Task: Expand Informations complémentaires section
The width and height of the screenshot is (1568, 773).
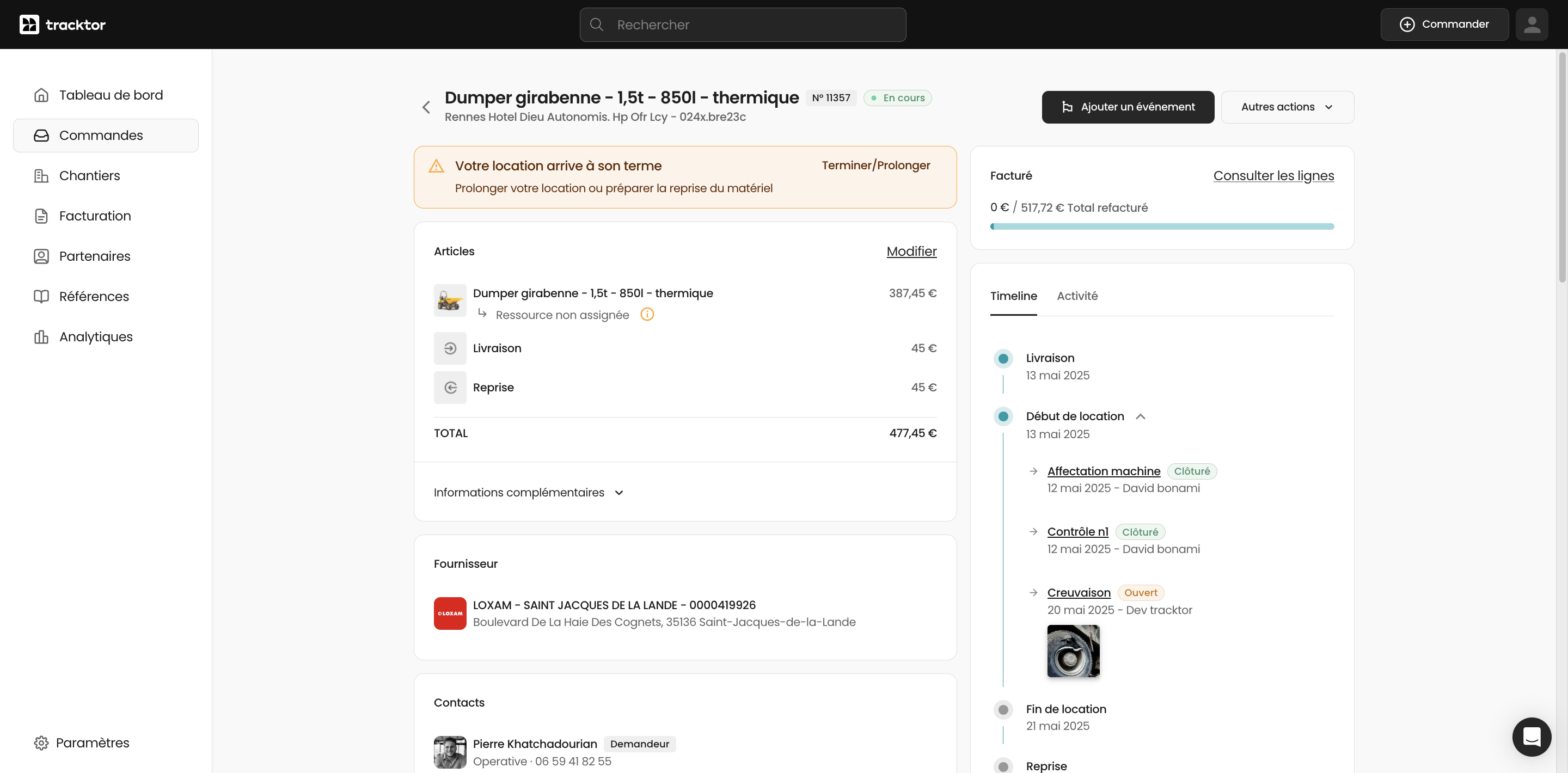Action: 528,493
